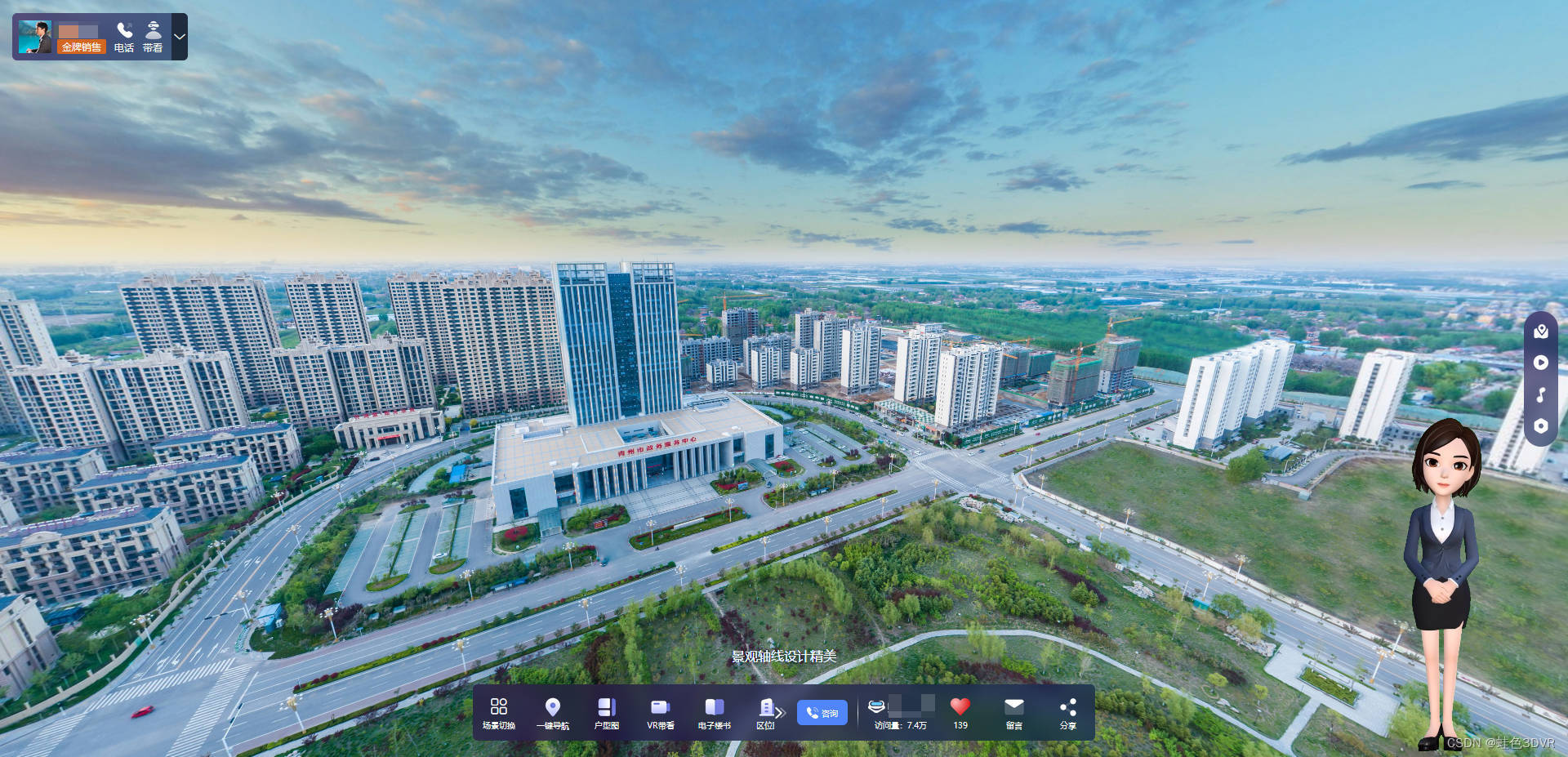Like the tour with the heart icon
The image size is (1568, 757).
(x=960, y=706)
